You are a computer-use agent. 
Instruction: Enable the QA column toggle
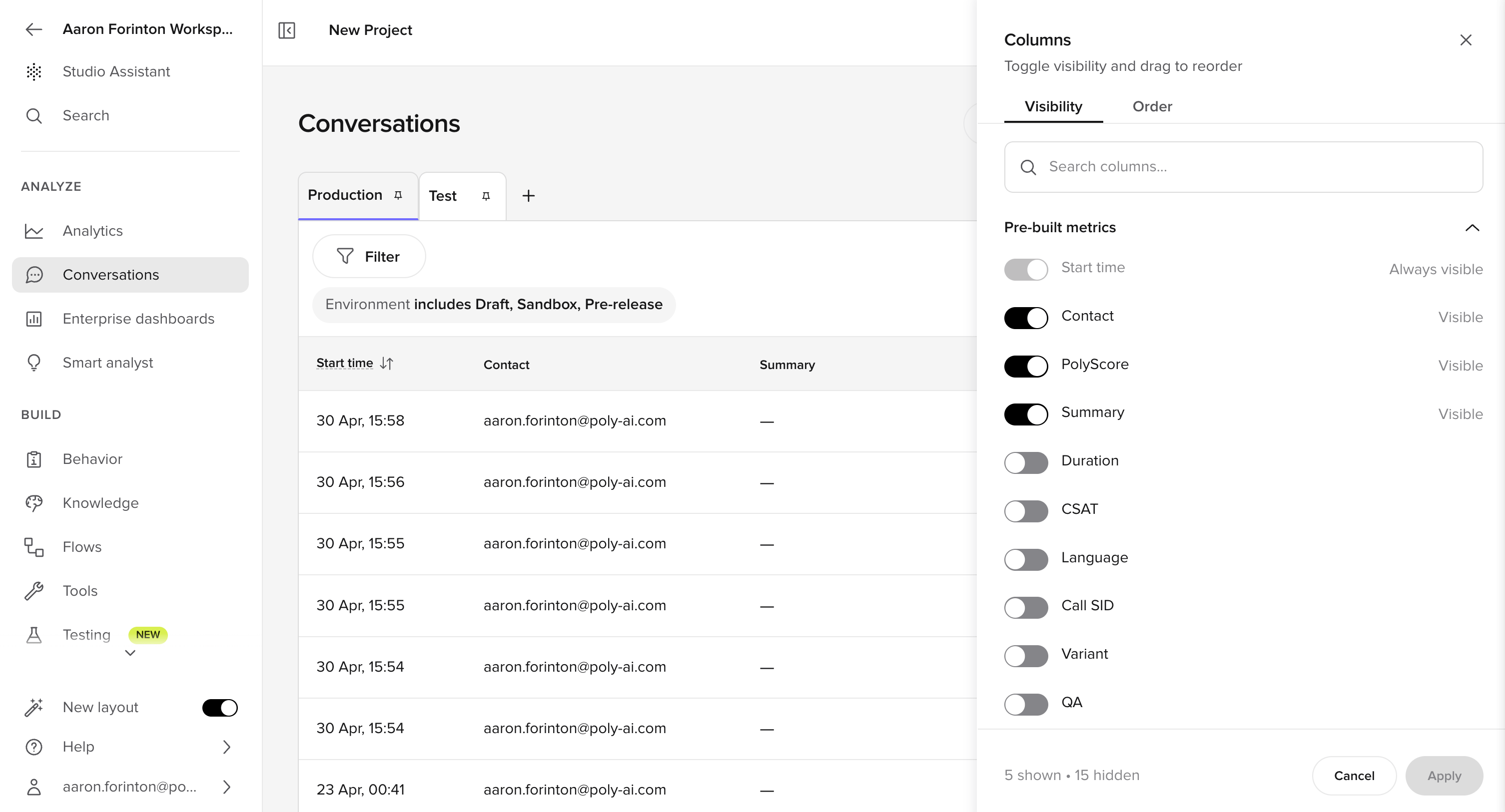pos(1026,705)
